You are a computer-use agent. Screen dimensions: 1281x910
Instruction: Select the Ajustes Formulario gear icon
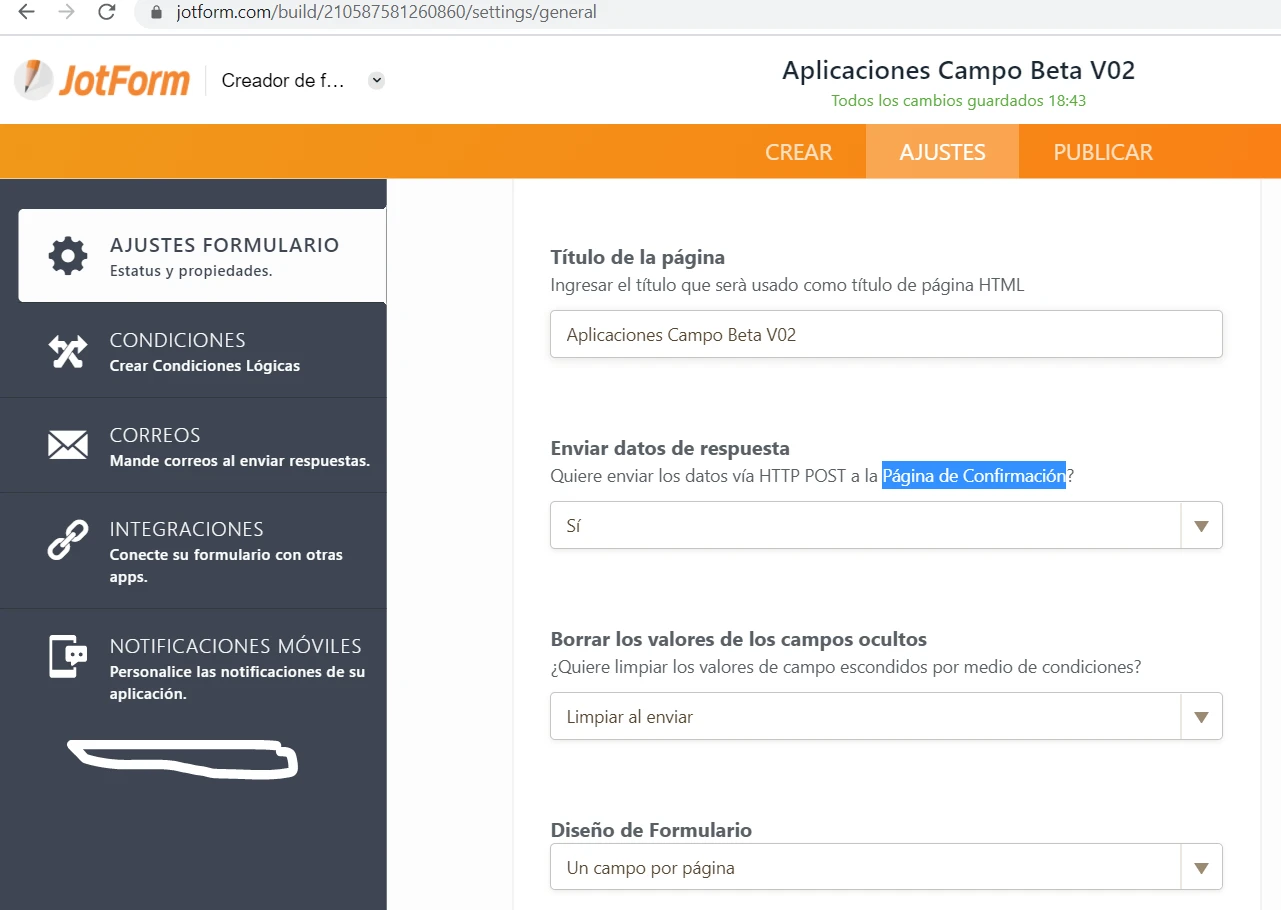click(x=66, y=255)
